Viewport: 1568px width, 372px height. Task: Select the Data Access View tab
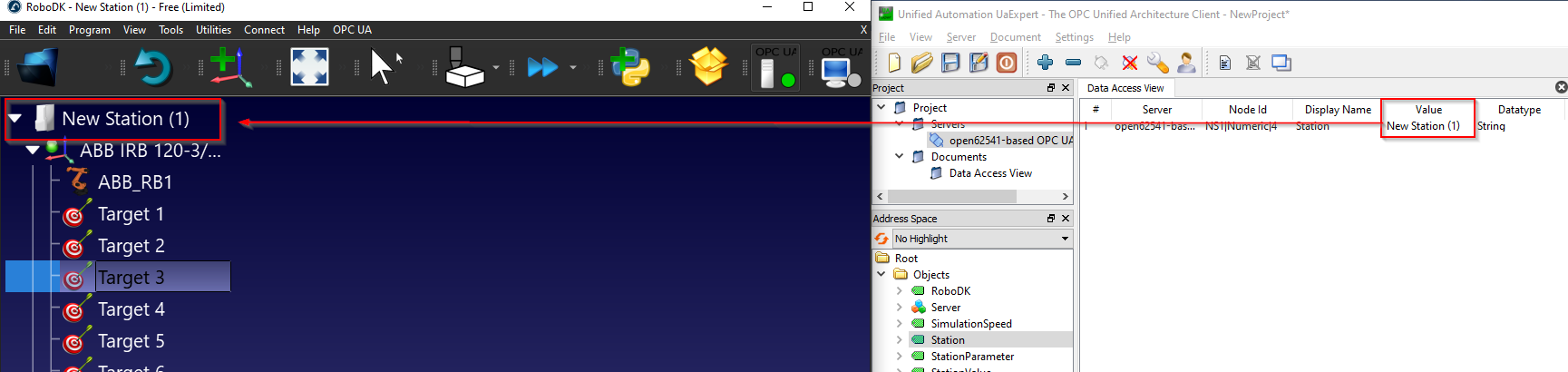1125,88
